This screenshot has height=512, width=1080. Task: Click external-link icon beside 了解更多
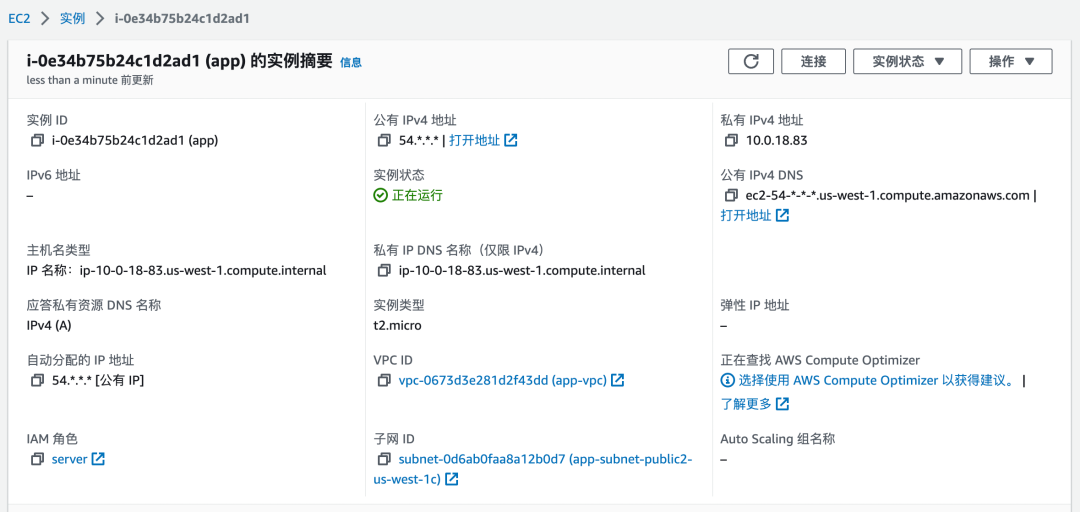click(782, 404)
